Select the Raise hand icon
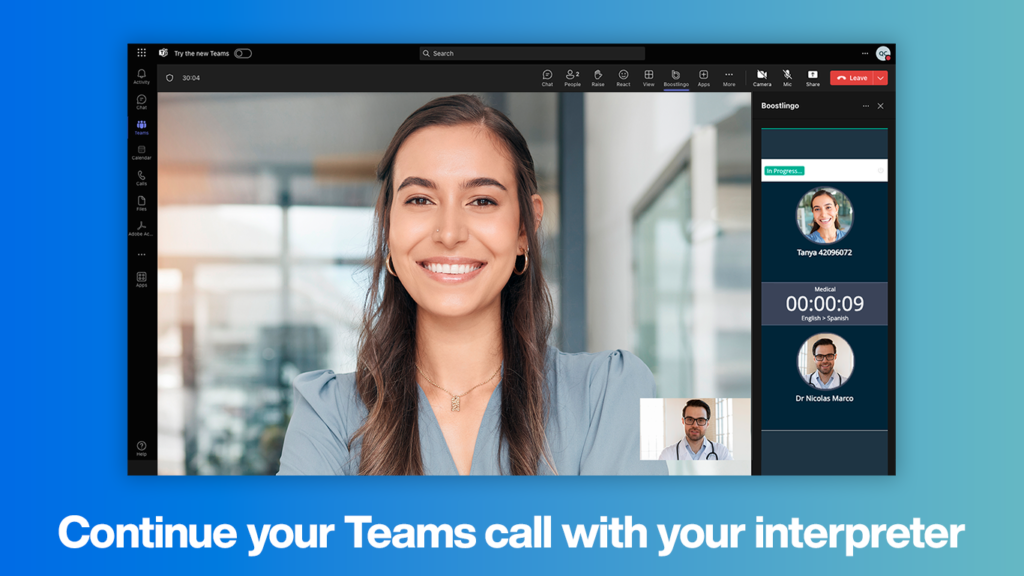 pyautogui.click(x=599, y=76)
